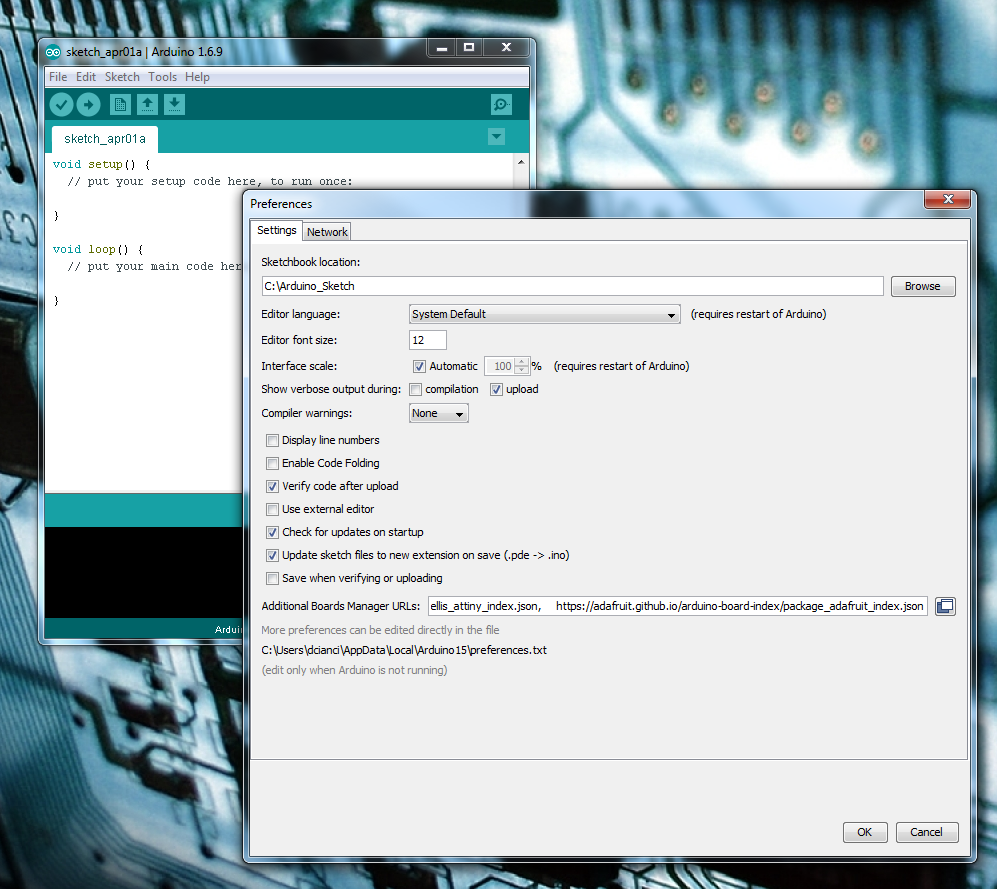Click the Cancel button
Viewport: 997px width, 889px height.
(926, 832)
